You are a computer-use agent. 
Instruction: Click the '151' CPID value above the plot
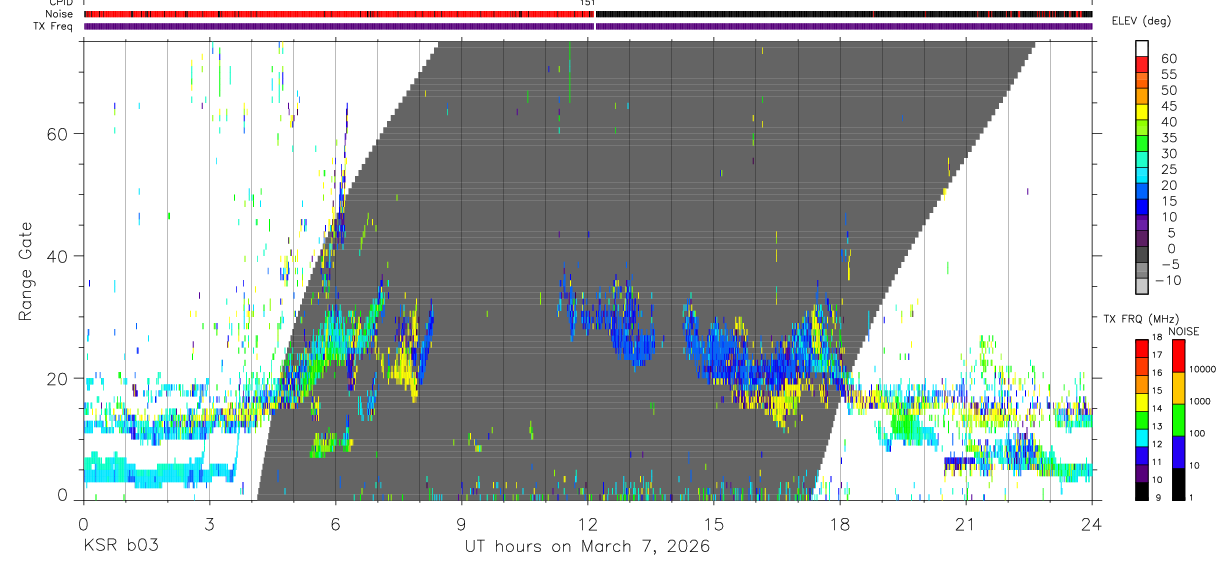pos(588,3)
